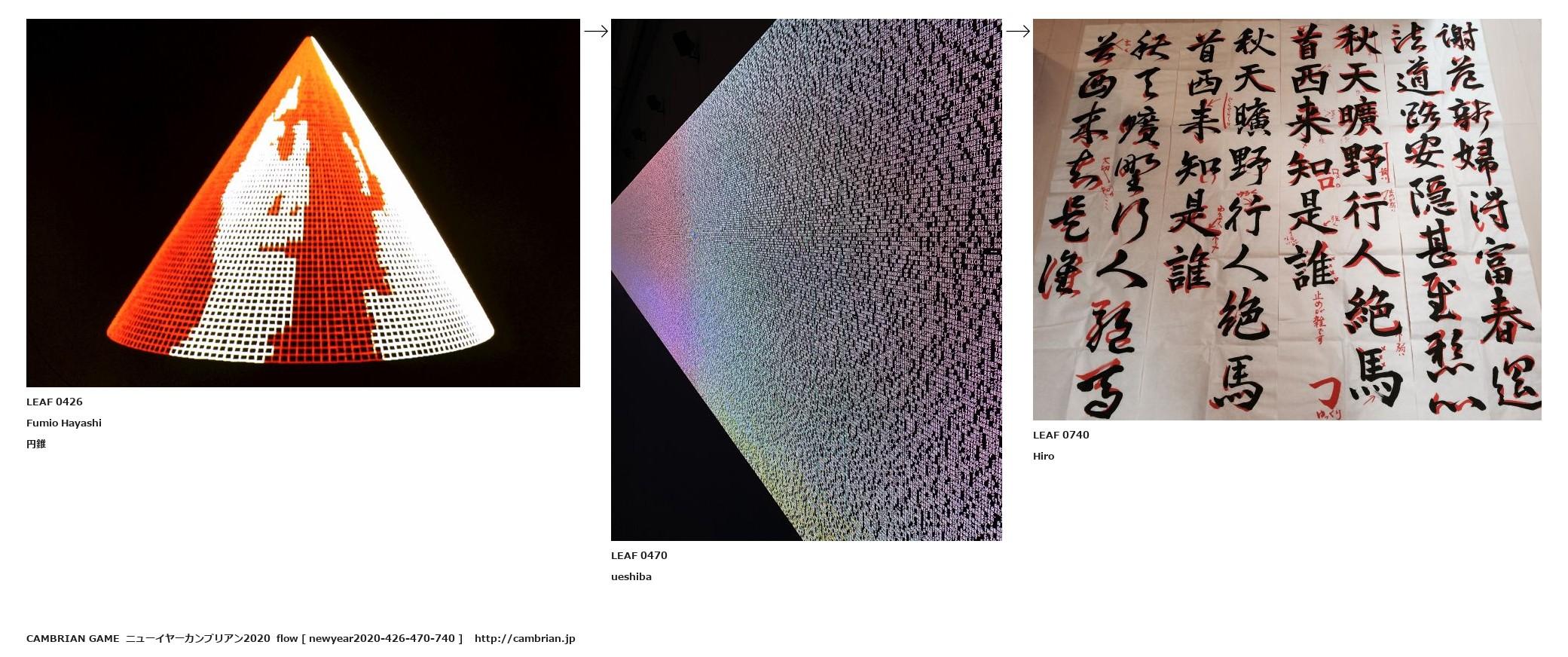This screenshot has width=1568, height=657.
Task: Open the Chinese calligraphy image
Action: pyautogui.click(x=1287, y=219)
